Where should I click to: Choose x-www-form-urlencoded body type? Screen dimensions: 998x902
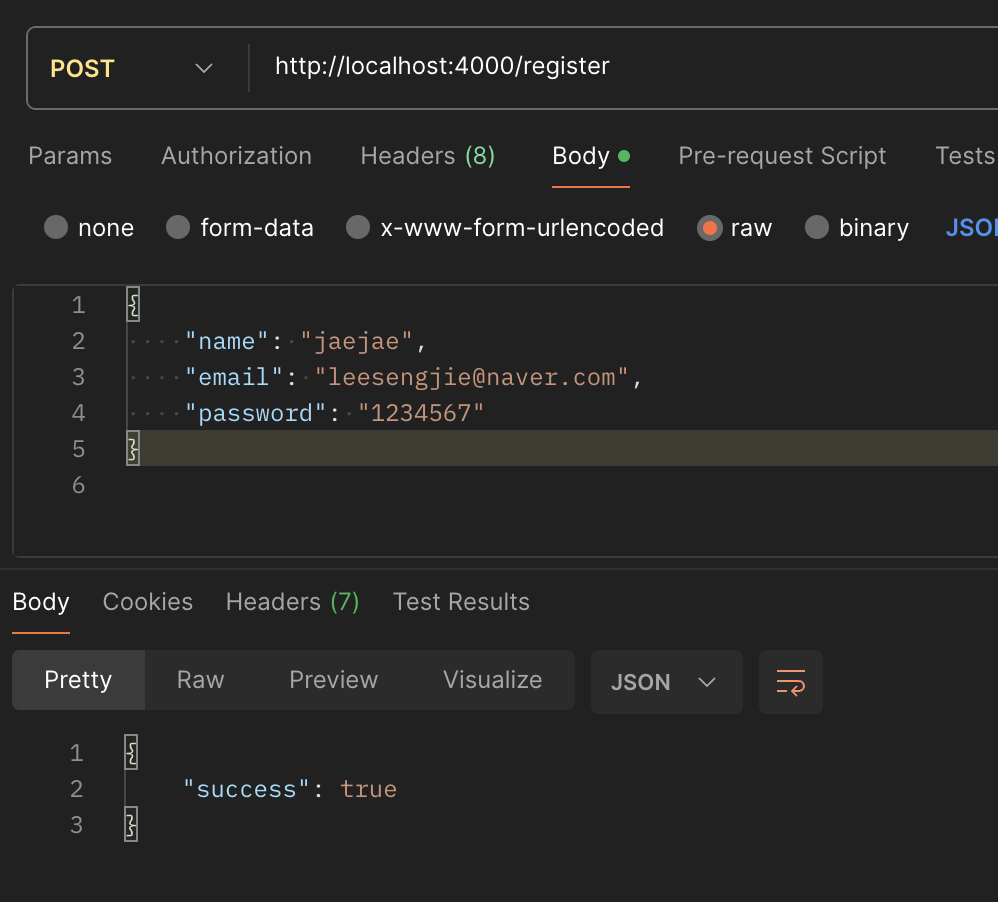tap(505, 227)
